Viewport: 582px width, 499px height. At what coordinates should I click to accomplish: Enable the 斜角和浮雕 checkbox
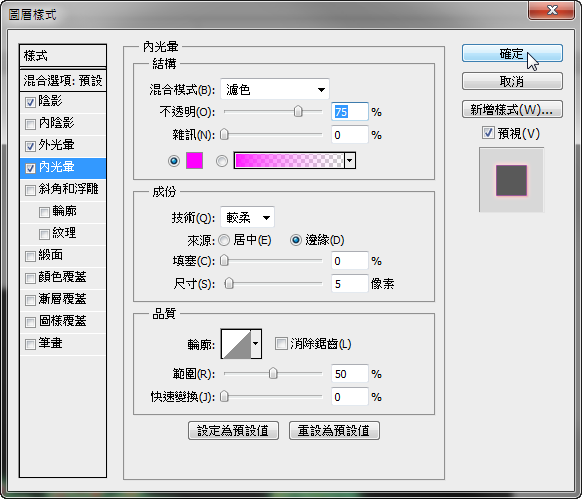click(x=30, y=190)
